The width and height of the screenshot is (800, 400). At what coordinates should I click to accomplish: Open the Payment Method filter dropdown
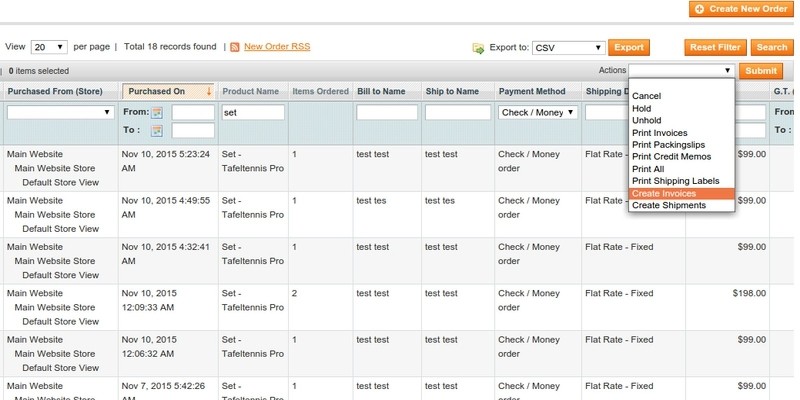click(538, 113)
